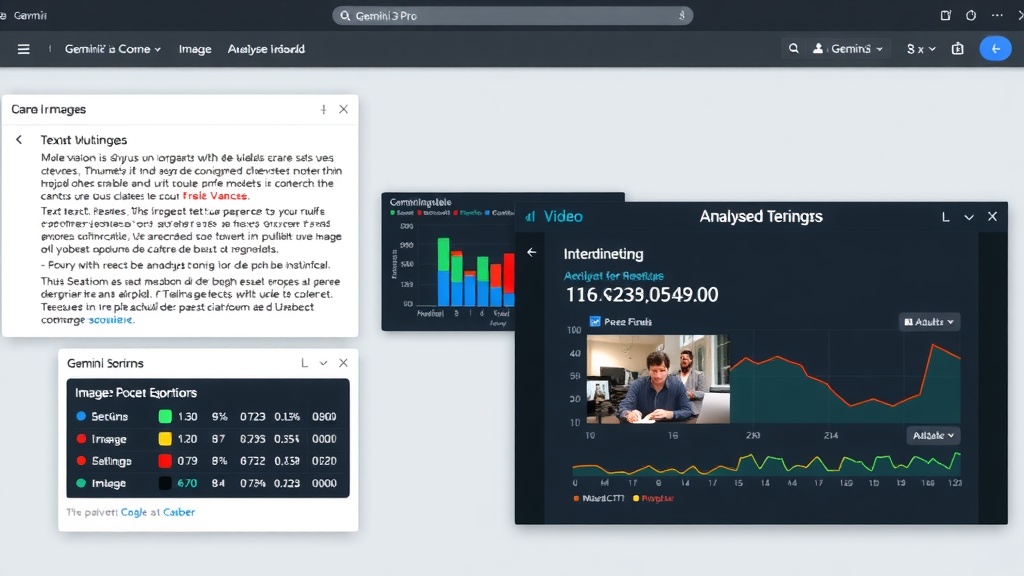Click the red link in the text paragraph
This screenshot has height=576, width=1024.
tap(215, 196)
